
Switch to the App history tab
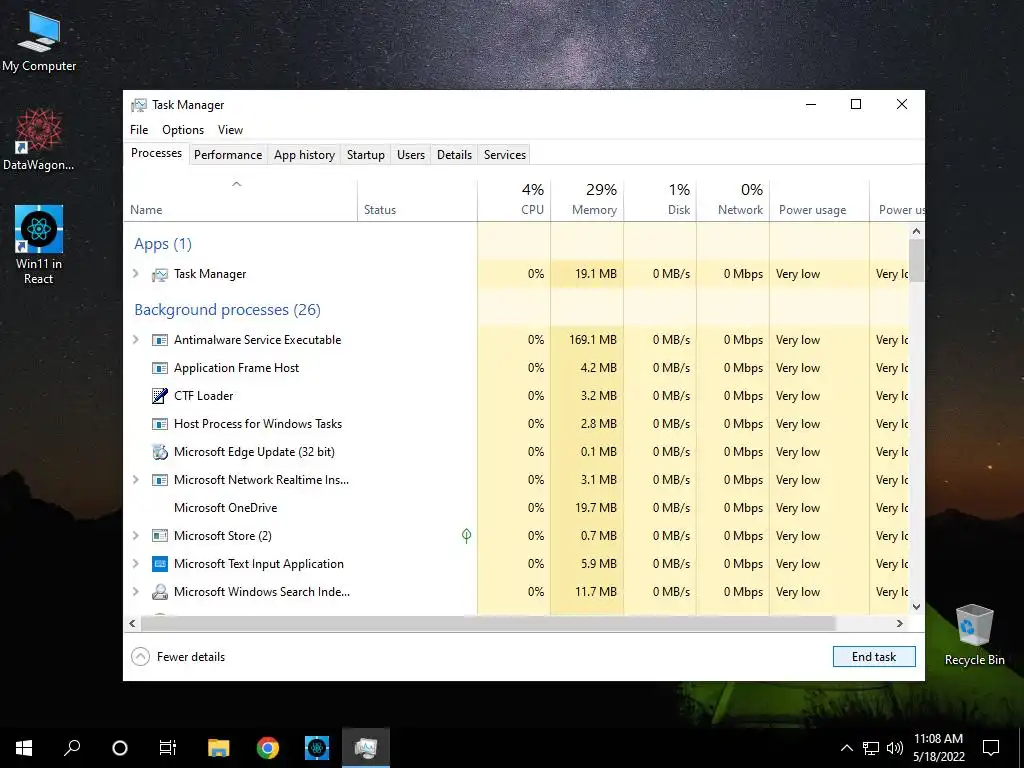304,155
